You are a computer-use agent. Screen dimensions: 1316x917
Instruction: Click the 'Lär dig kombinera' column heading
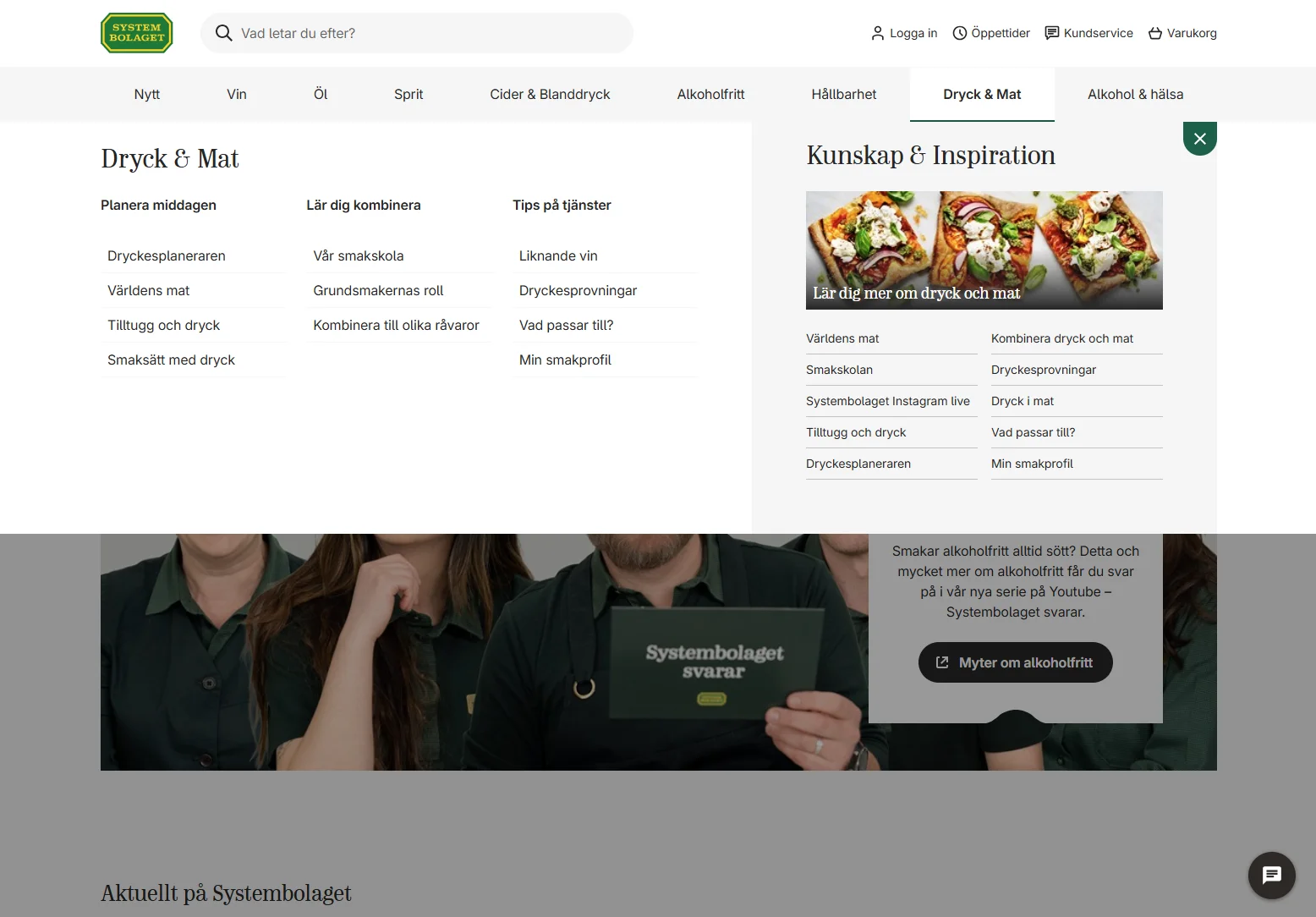(364, 205)
